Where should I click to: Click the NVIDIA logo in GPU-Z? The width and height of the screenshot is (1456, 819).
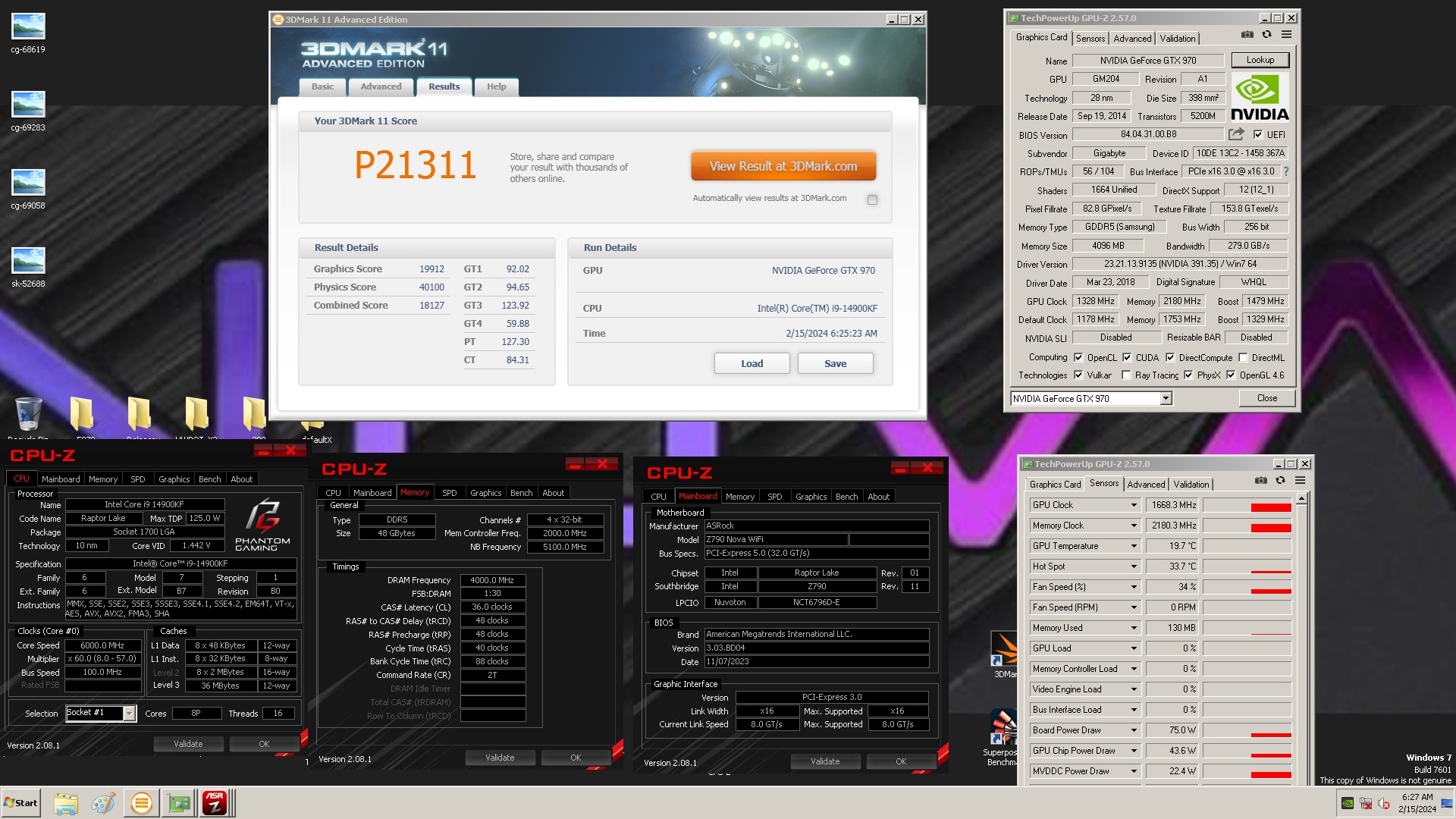(1259, 97)
